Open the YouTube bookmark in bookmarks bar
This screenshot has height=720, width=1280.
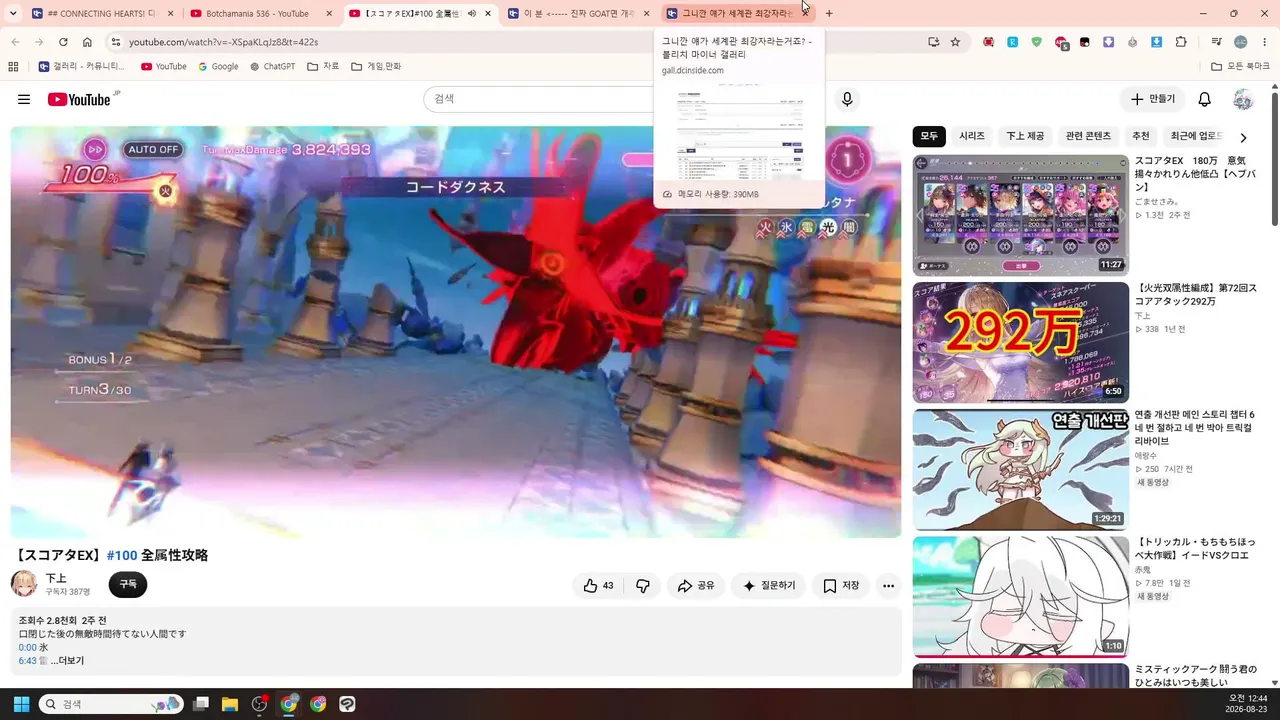click(x=163, y=66)
